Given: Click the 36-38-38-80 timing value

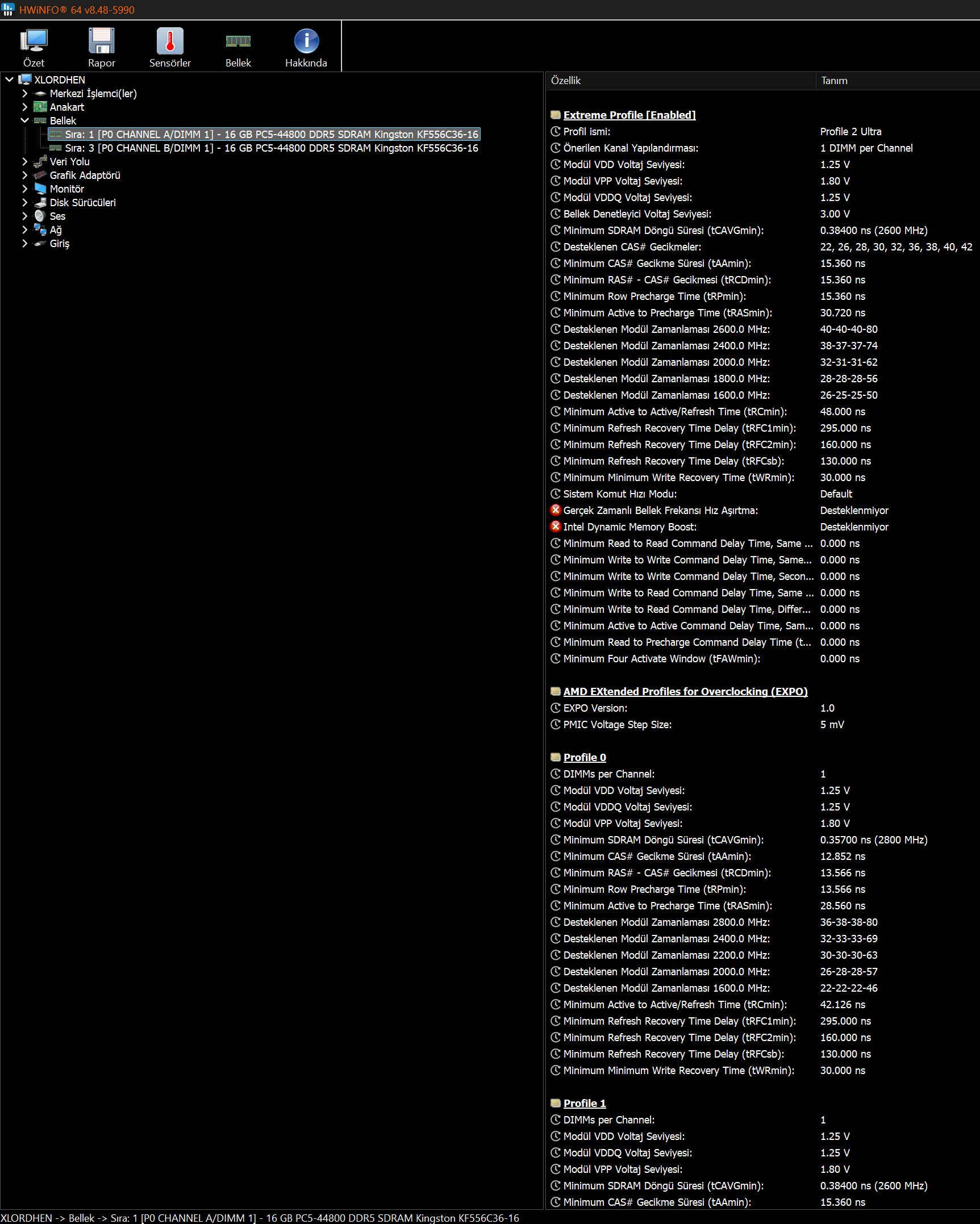Looking at the screenshot, I should point(849,922).
